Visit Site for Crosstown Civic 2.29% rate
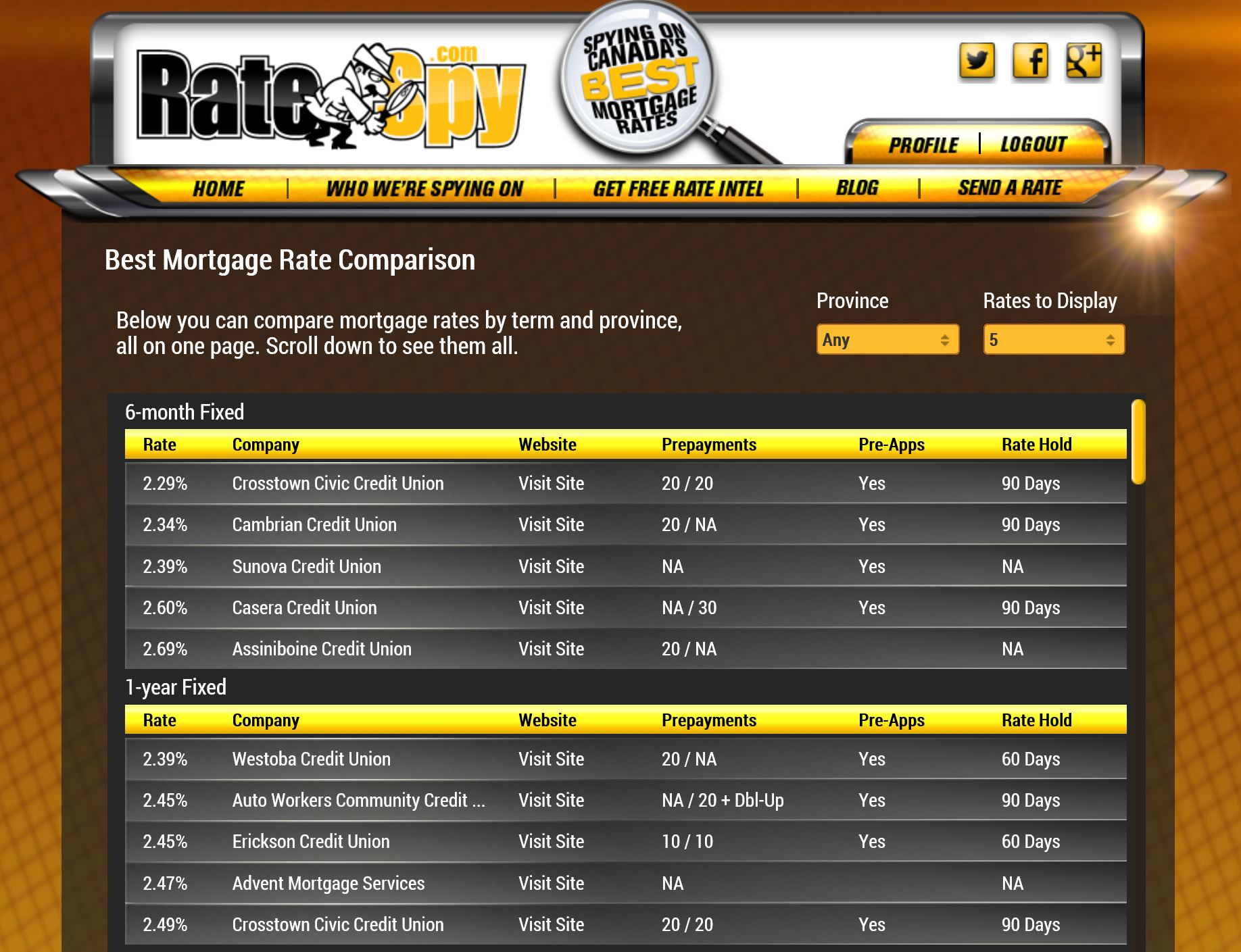The image size is (1241, 952). coord(551,483)
